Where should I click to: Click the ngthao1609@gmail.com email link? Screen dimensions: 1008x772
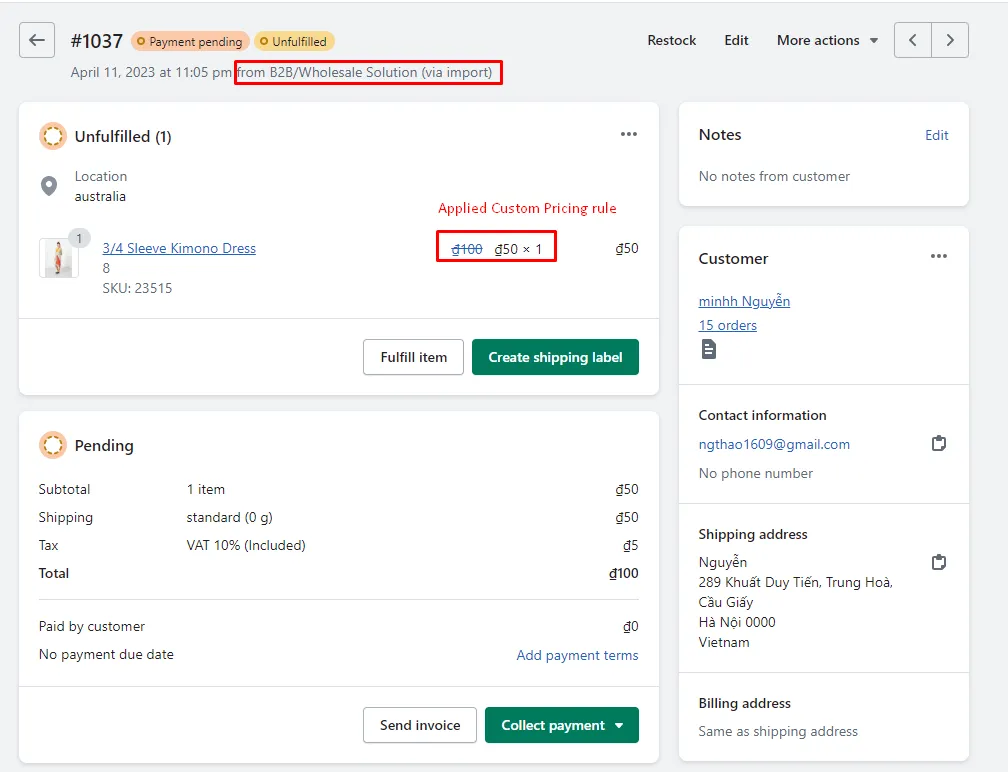(774, 444)
